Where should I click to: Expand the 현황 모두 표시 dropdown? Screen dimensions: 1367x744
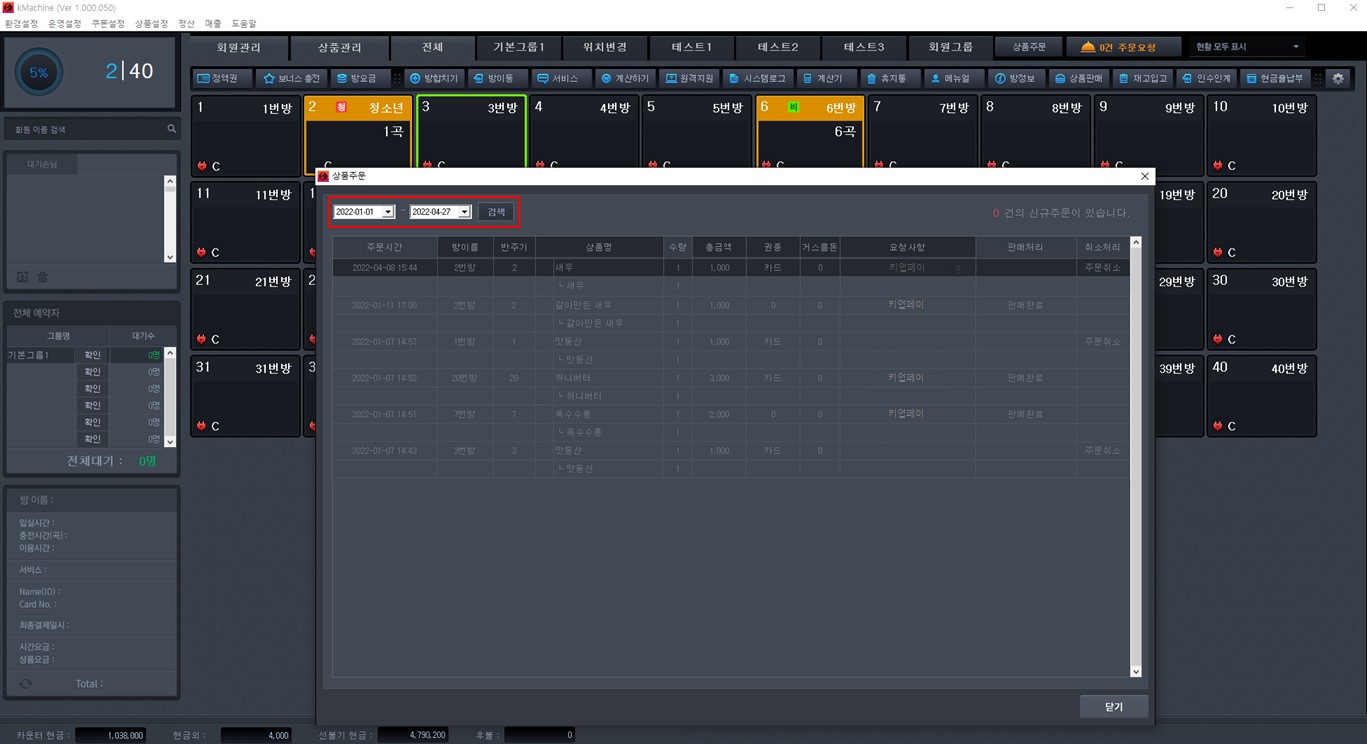click(x=1296, y=47)
